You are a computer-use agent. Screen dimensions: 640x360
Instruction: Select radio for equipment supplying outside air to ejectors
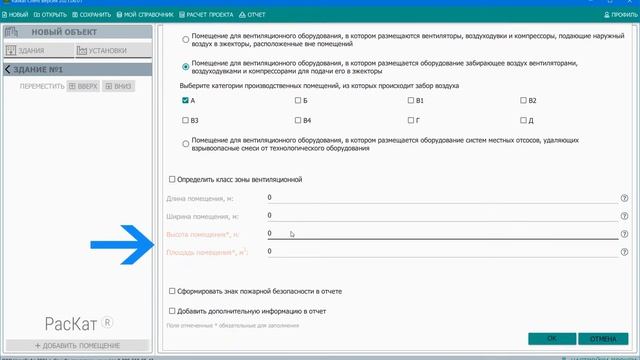tap(186, 40)
